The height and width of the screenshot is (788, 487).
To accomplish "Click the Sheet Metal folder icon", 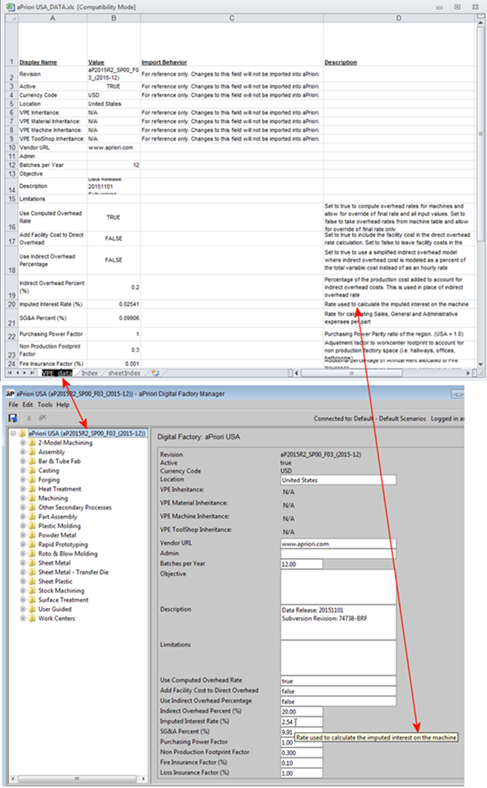I will (32, 563).
